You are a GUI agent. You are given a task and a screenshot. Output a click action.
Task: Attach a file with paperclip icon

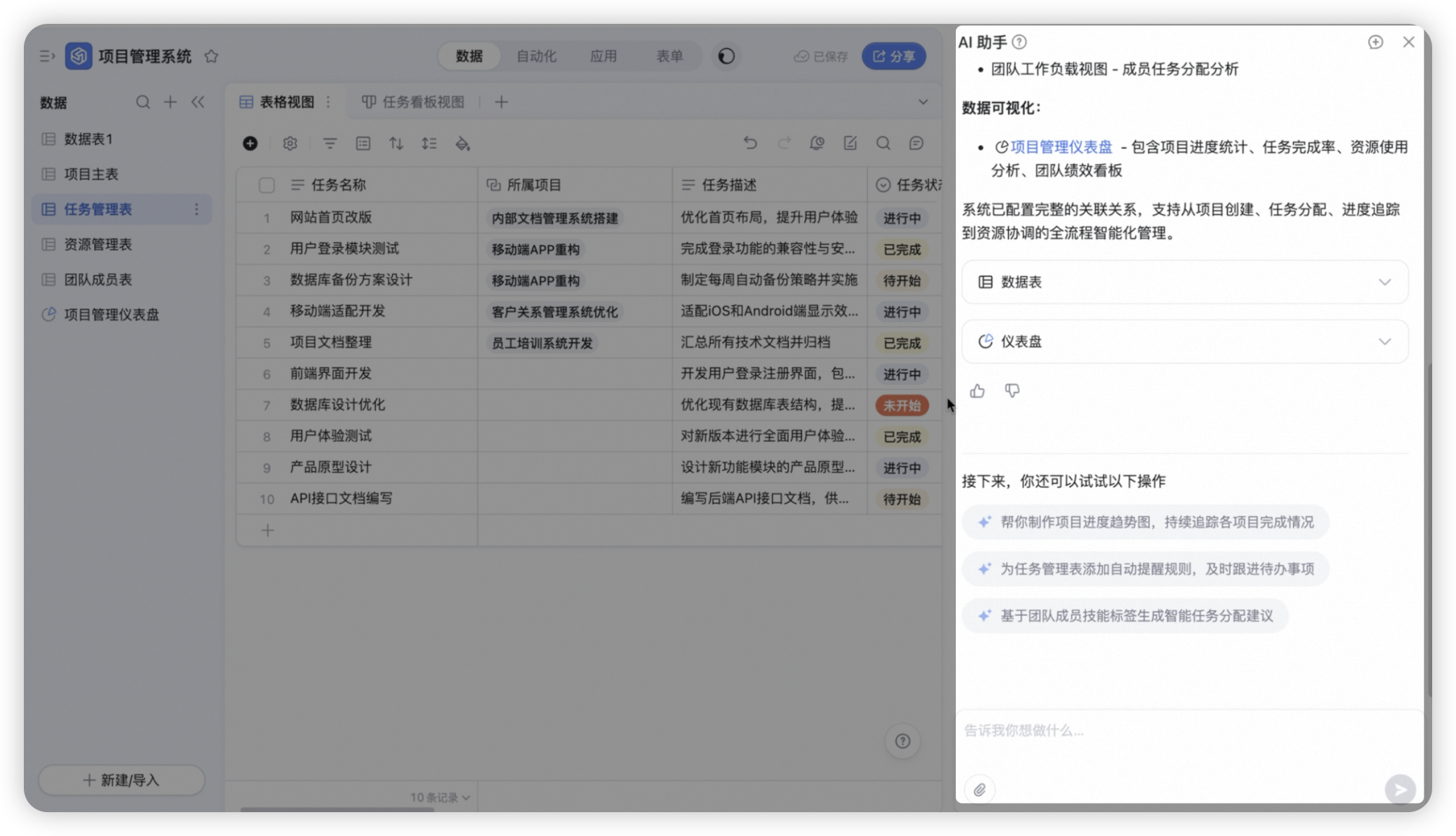pos(980,789)
